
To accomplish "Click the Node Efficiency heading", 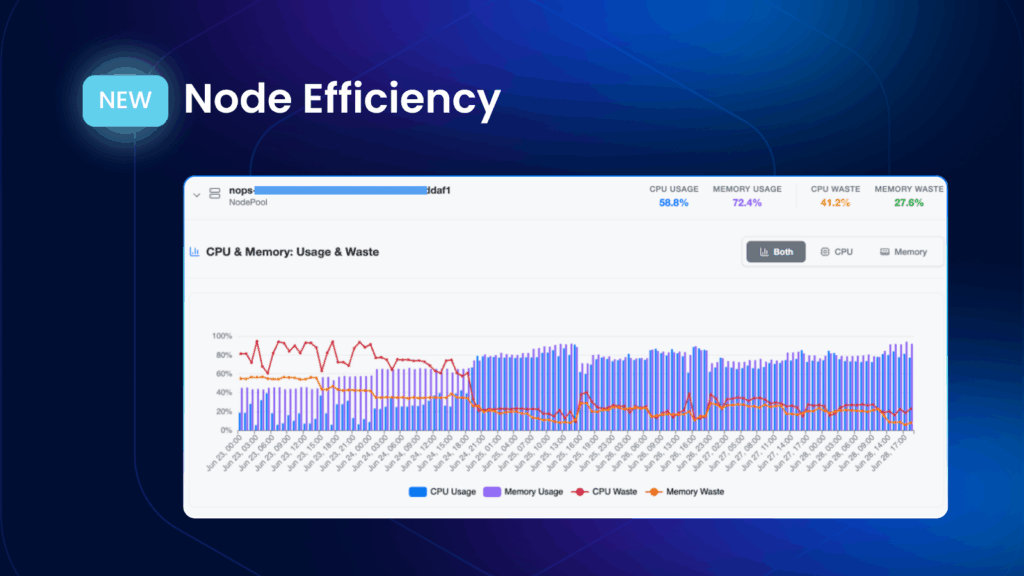I will 342,99.
